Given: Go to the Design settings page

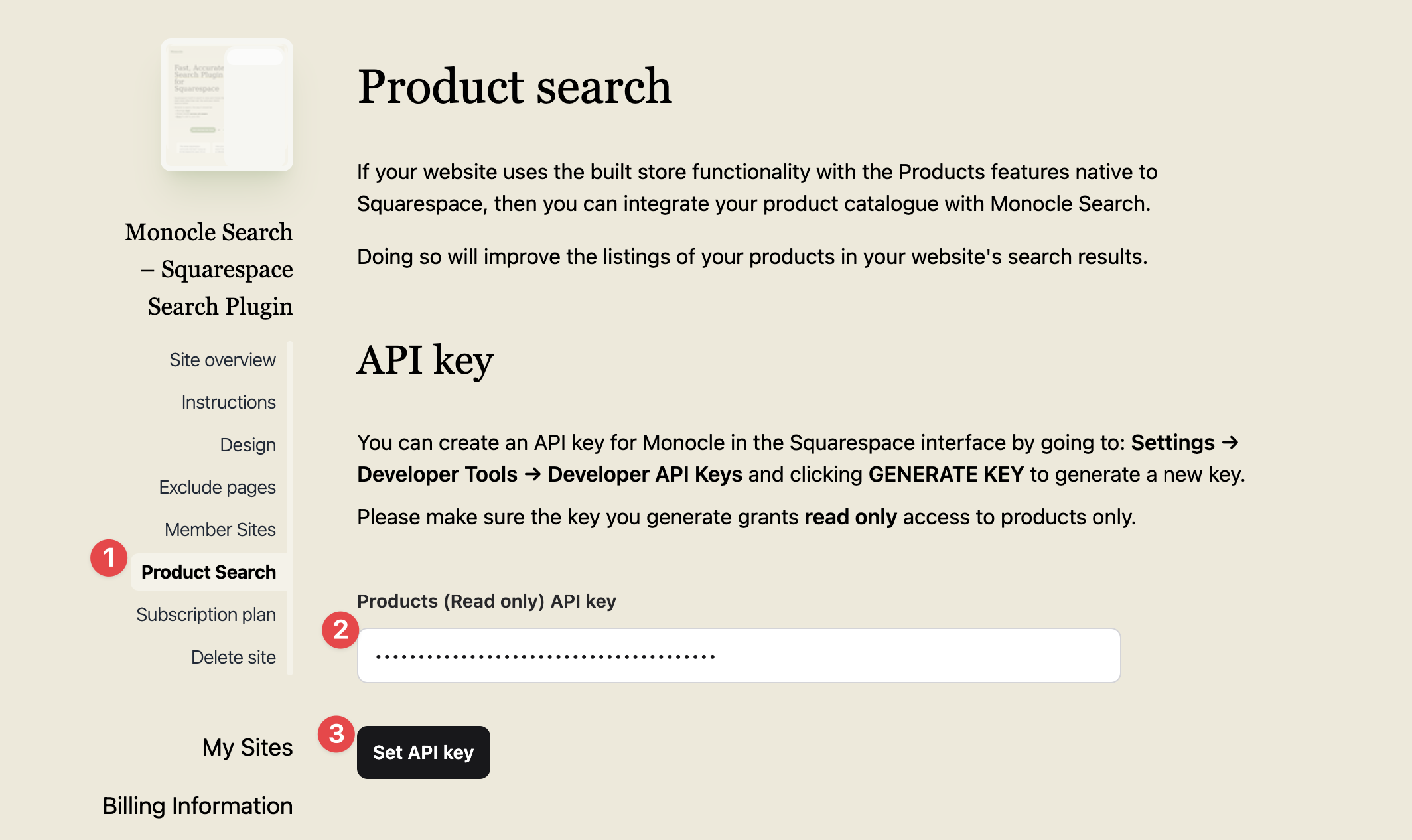Looking at the screenshot, I should 247,445.
